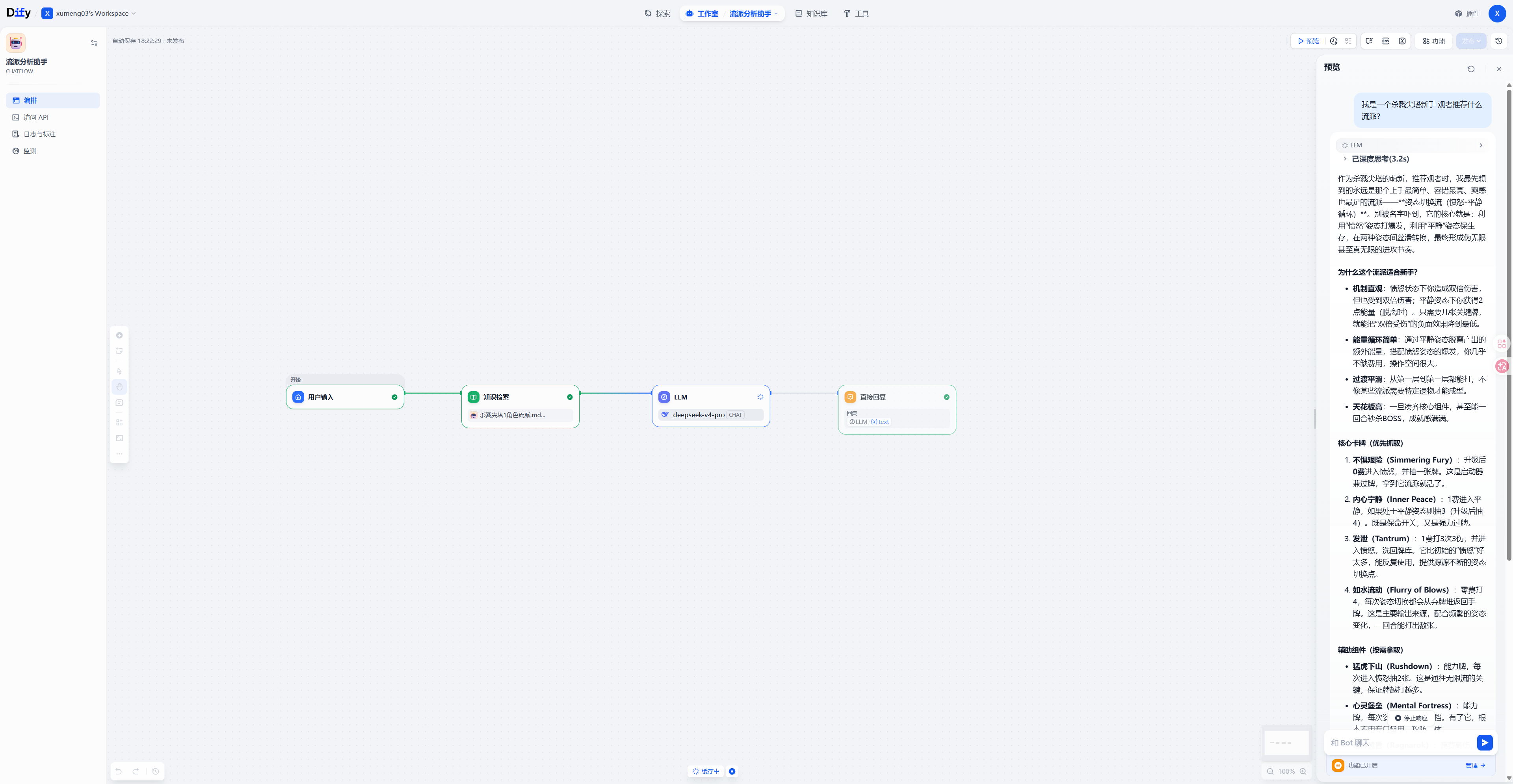Select the LLM node on canvas

pyautogui.click(x=711, y=406)
